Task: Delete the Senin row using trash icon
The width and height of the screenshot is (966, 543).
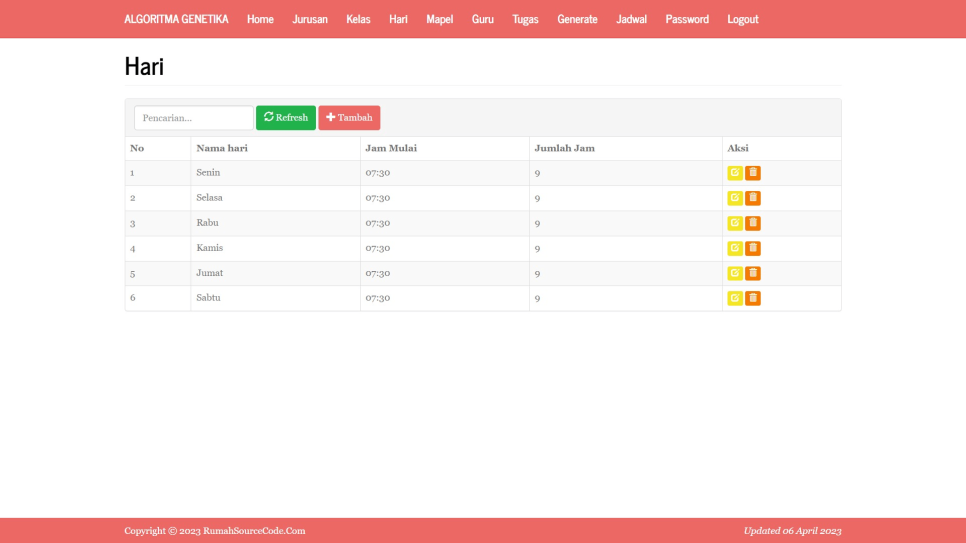Action: click(753, 173)
